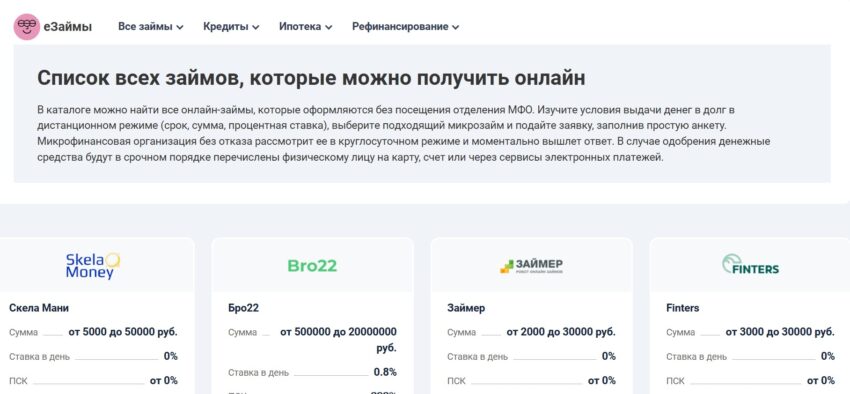Click the Бро22 sum from 500000 value
The image size is (850, 394).
pos(338,339)
